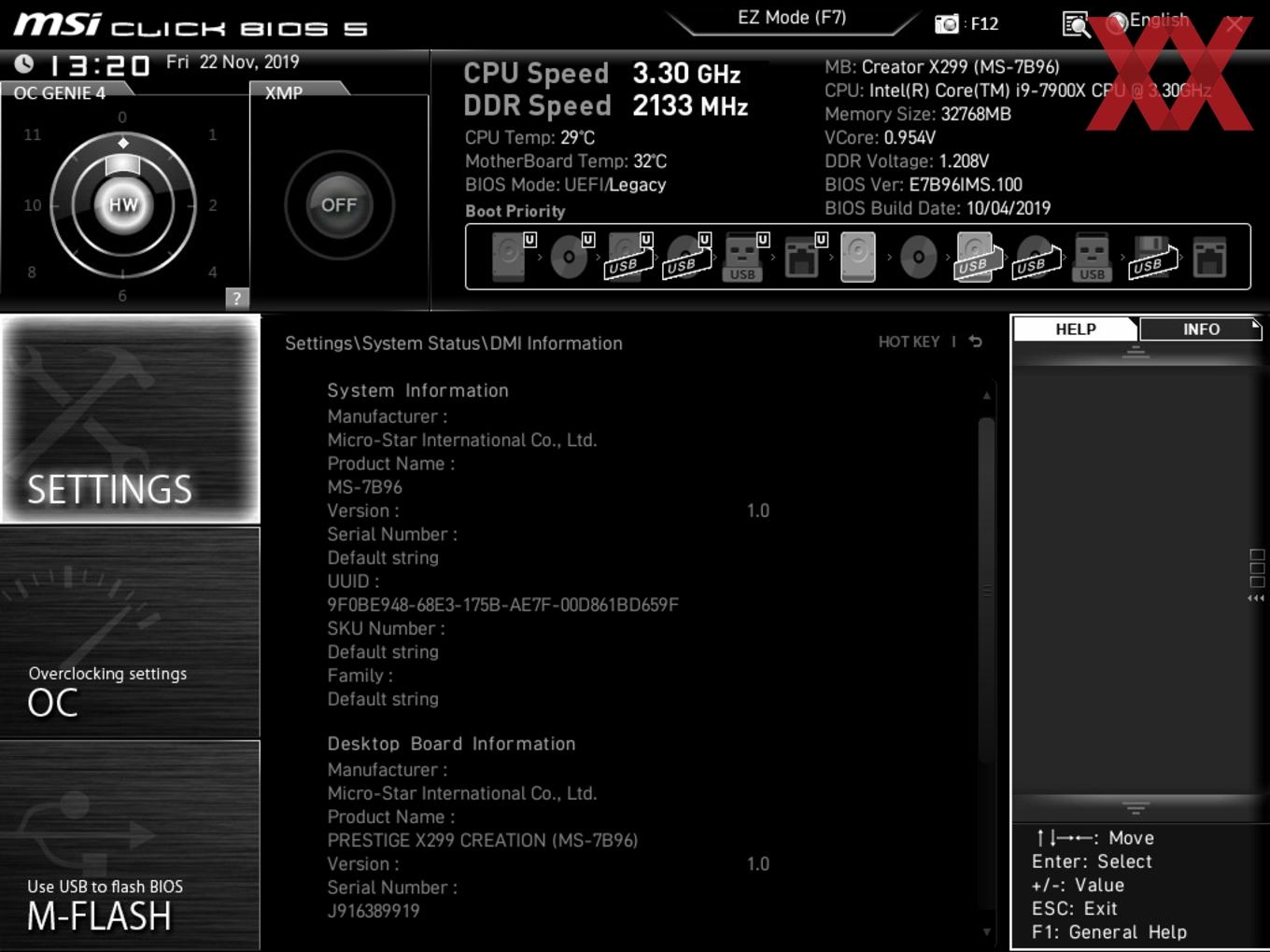Select the legacy USB CD/DVD boot icon
The width and height of the screenshot is (1270, 952).
[x=1037, y=257]
